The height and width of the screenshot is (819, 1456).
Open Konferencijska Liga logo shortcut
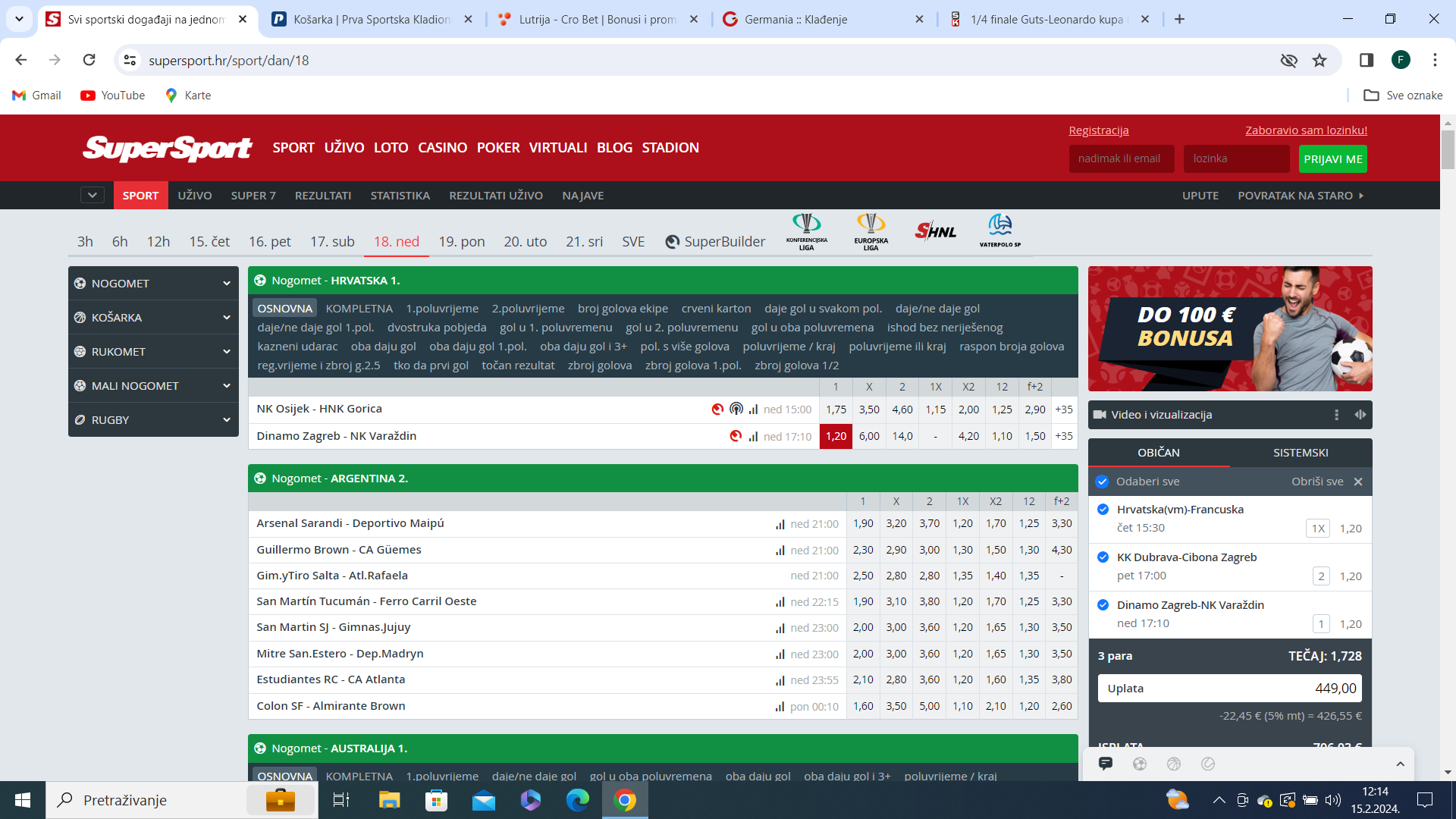pyautogui.click(x=806, y=232)
